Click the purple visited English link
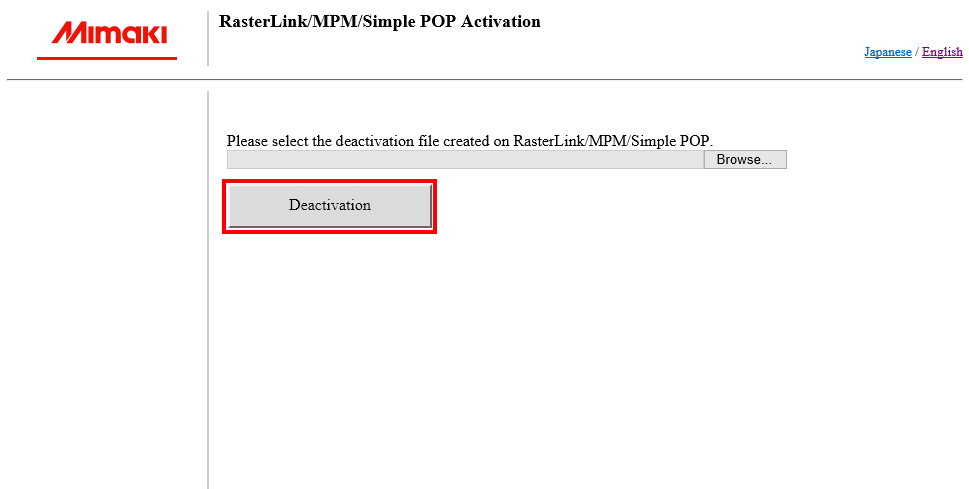Screen dimensions: 969x489 click(942, 52)
